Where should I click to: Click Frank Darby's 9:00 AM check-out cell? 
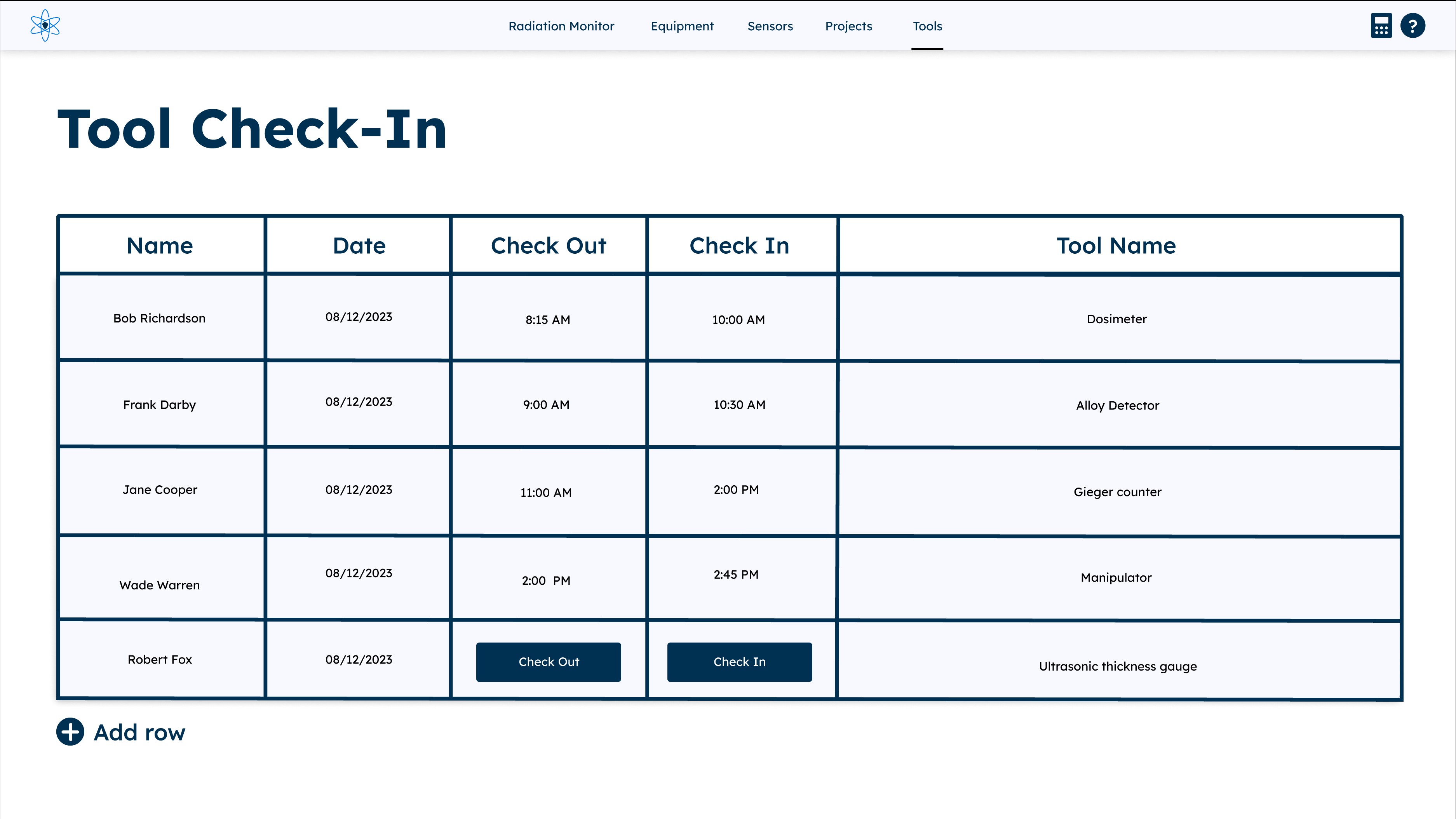point(546,405)
